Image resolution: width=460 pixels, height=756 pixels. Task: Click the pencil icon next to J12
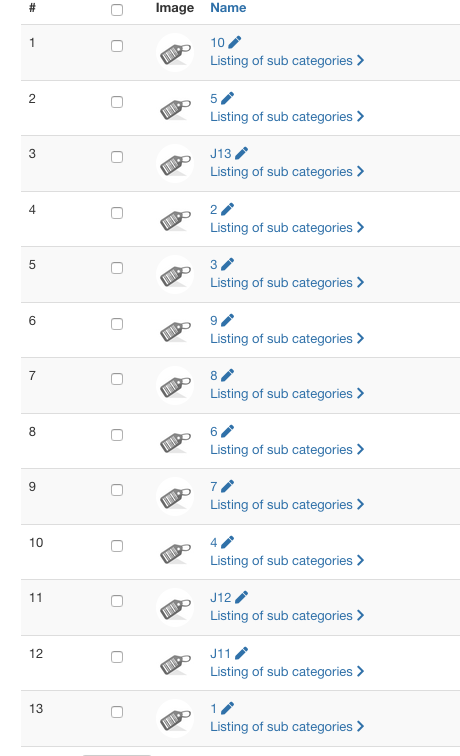coord(241,597)
